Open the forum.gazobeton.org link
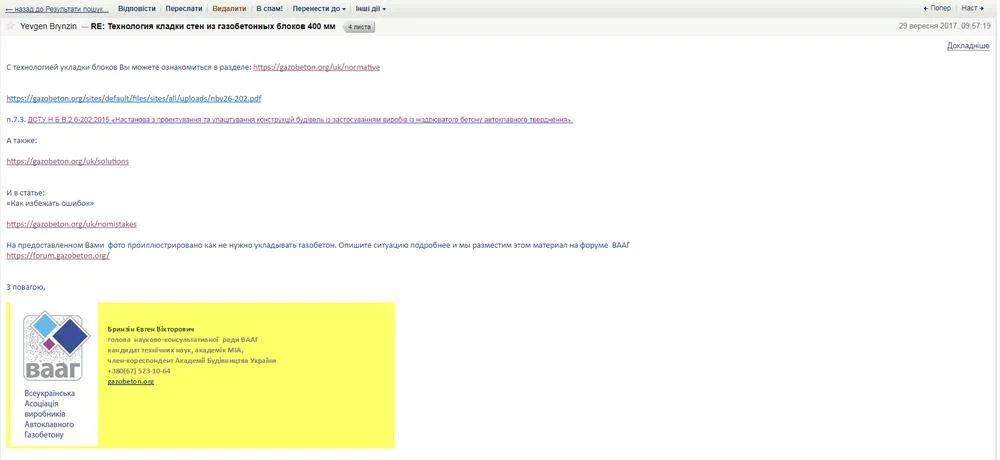Screen dimensions: 1000x460 pos(58,256)
